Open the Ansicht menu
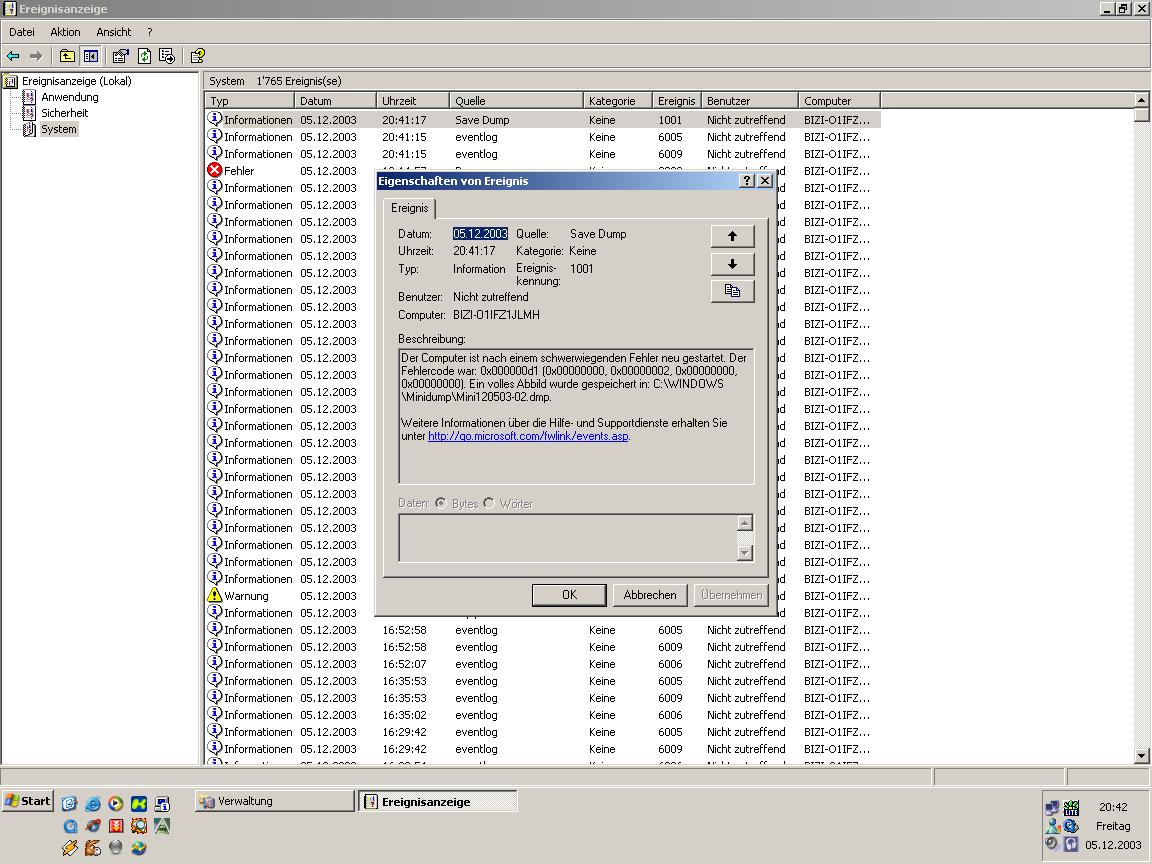The width and height of the screenshot is (1152, 864). tap(113, 32)
